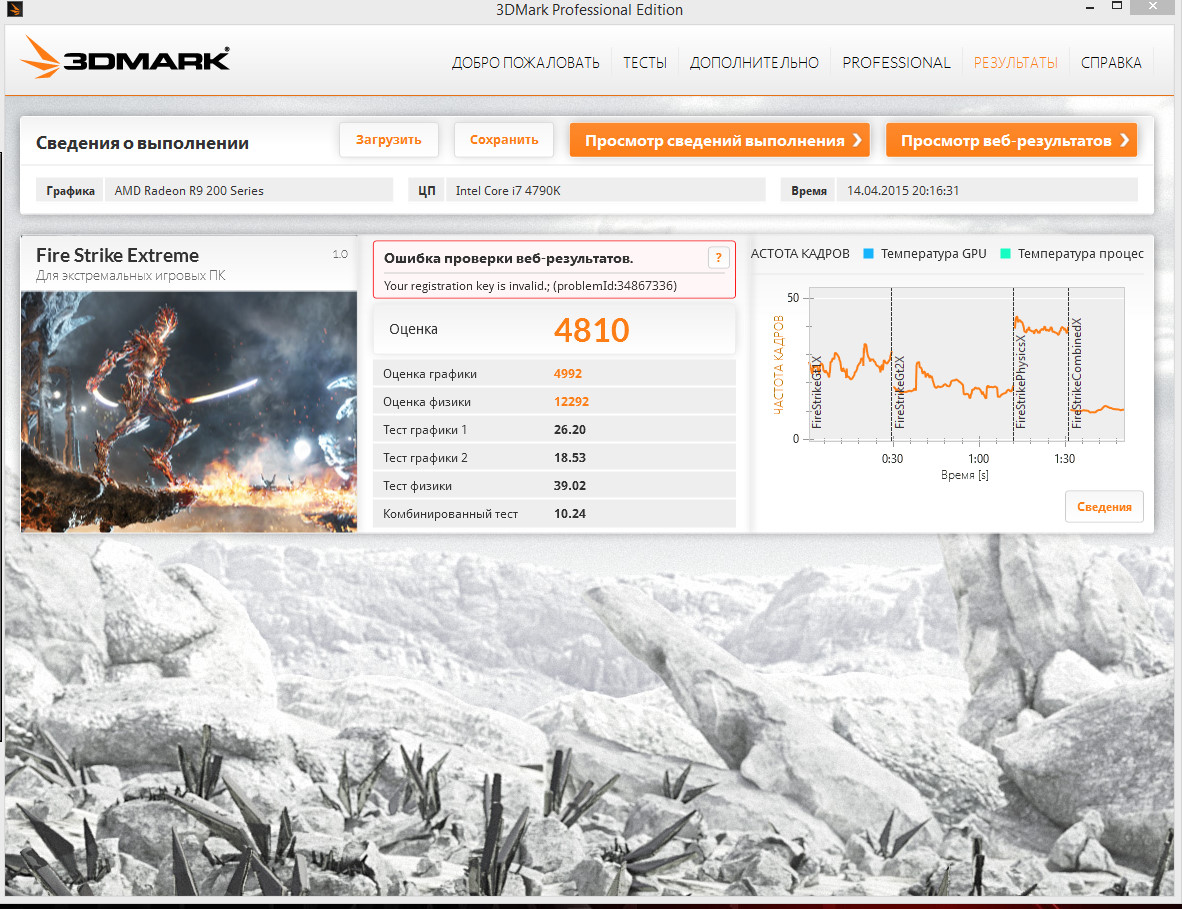Viewport: 1182px width, 909px height.
Task: Click the Сведения о выполнении heading
Action: point(142,143)
